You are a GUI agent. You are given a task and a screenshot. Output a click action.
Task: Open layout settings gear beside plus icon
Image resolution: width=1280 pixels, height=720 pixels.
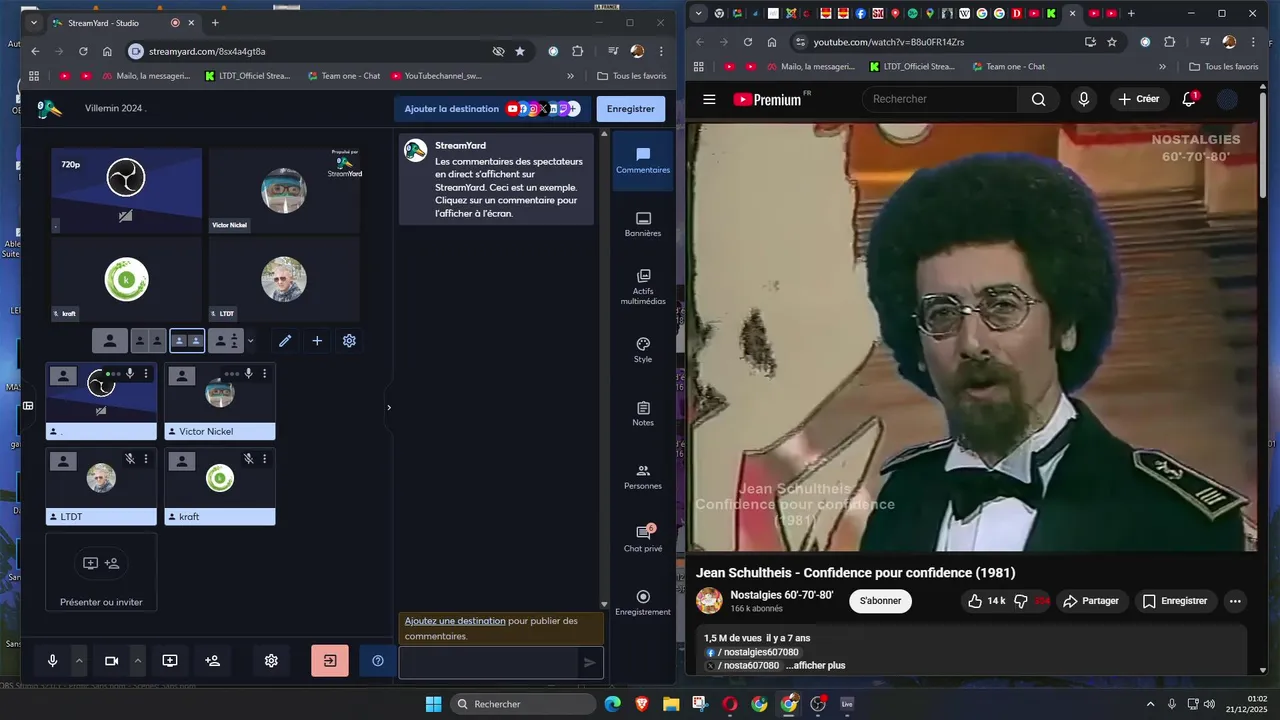(x=349, y=341)
